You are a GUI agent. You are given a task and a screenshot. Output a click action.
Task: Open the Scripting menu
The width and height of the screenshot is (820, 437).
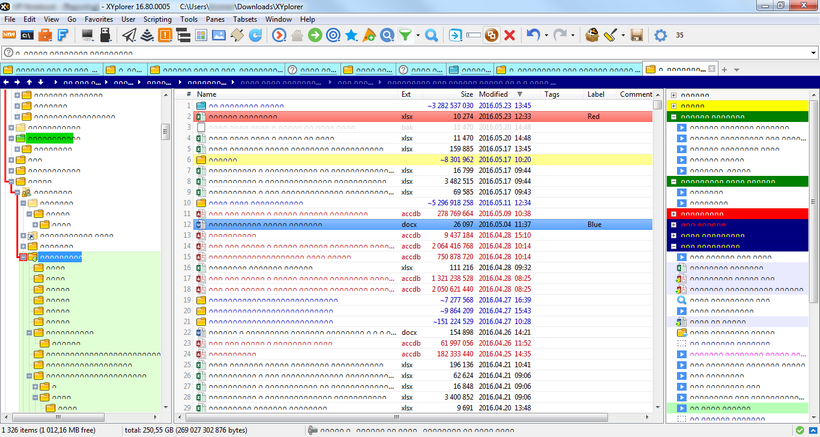pyautogui.click(x=159, y=19)
